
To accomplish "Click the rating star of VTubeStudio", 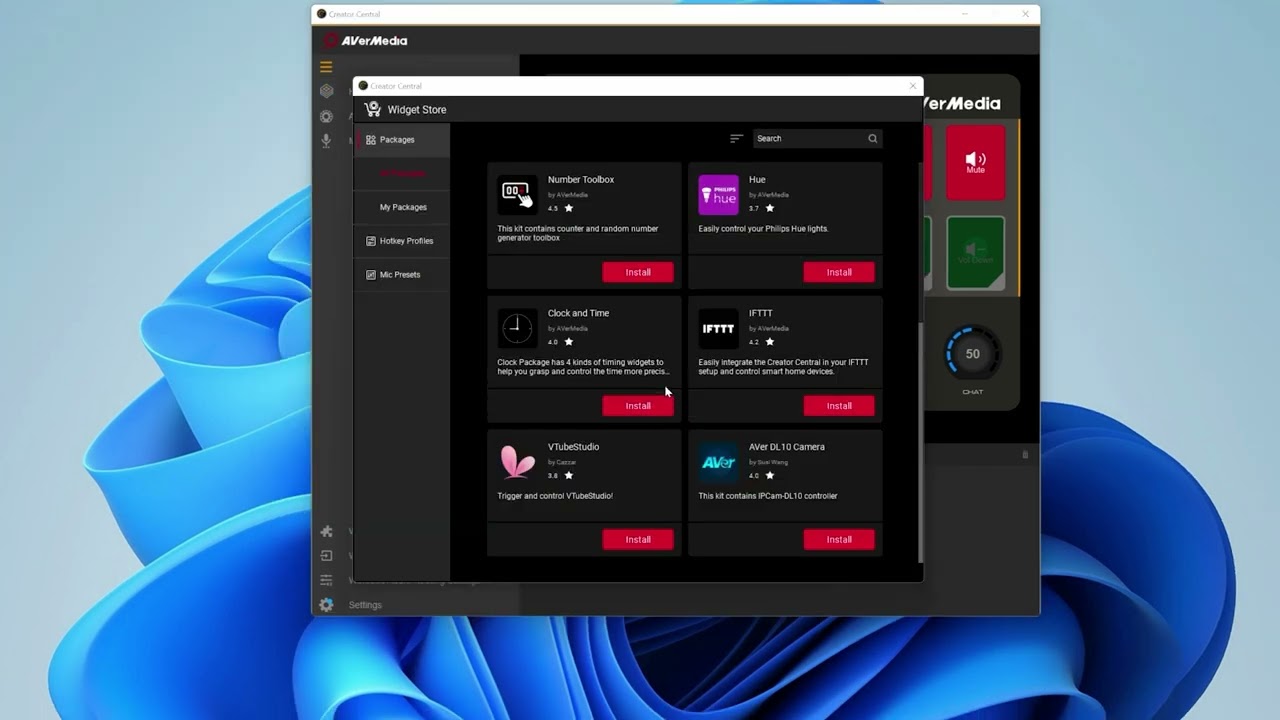I will [569, 475].
